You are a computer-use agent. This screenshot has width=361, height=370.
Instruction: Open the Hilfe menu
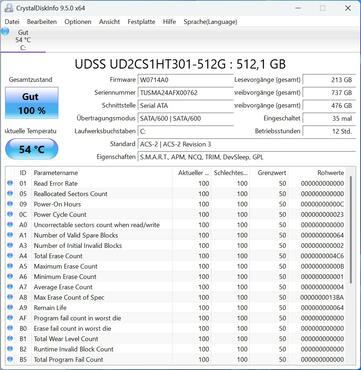[169, 22]
